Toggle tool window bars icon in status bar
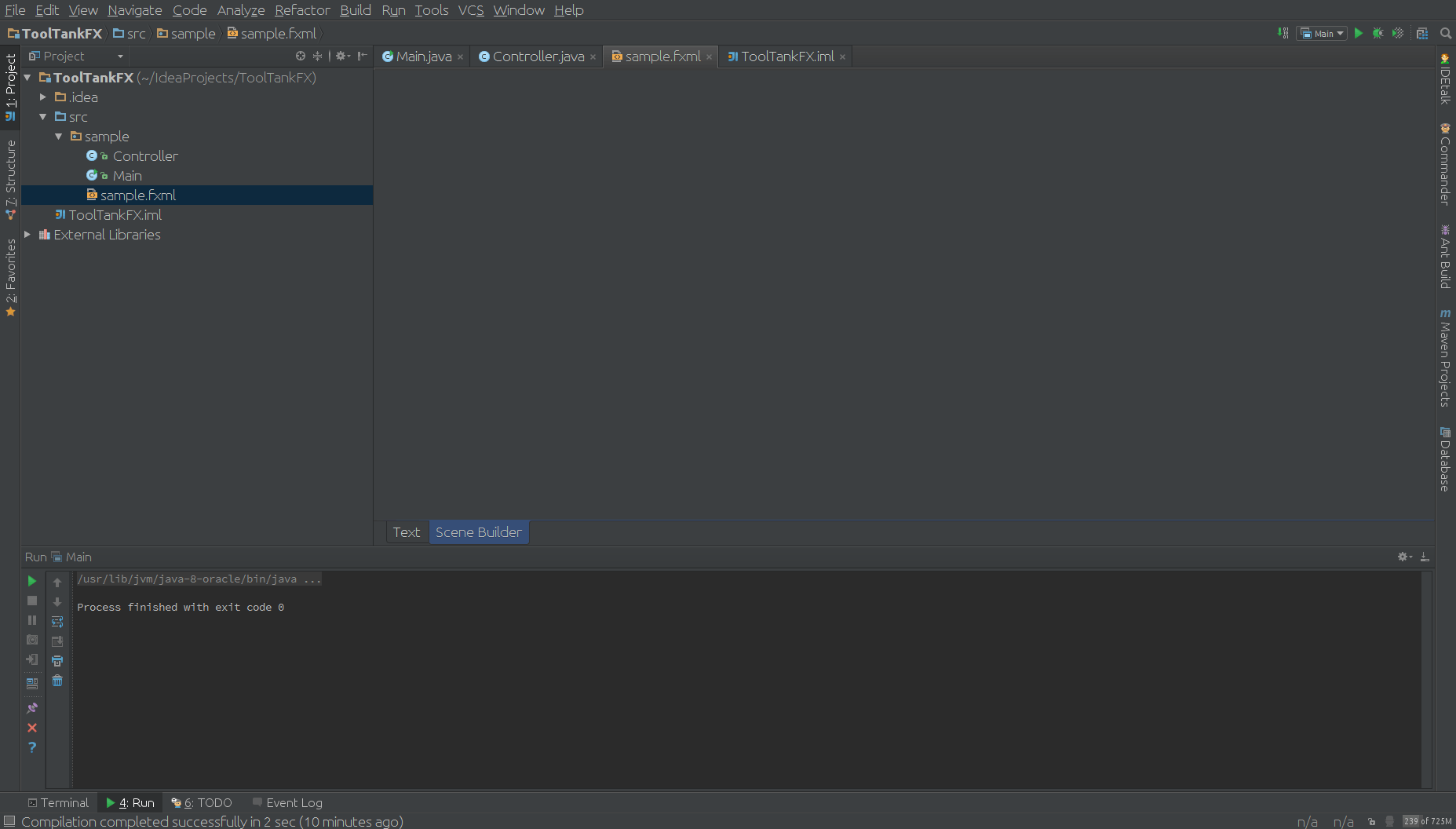This screenshot has height=829, width=1456. (9, 821)
